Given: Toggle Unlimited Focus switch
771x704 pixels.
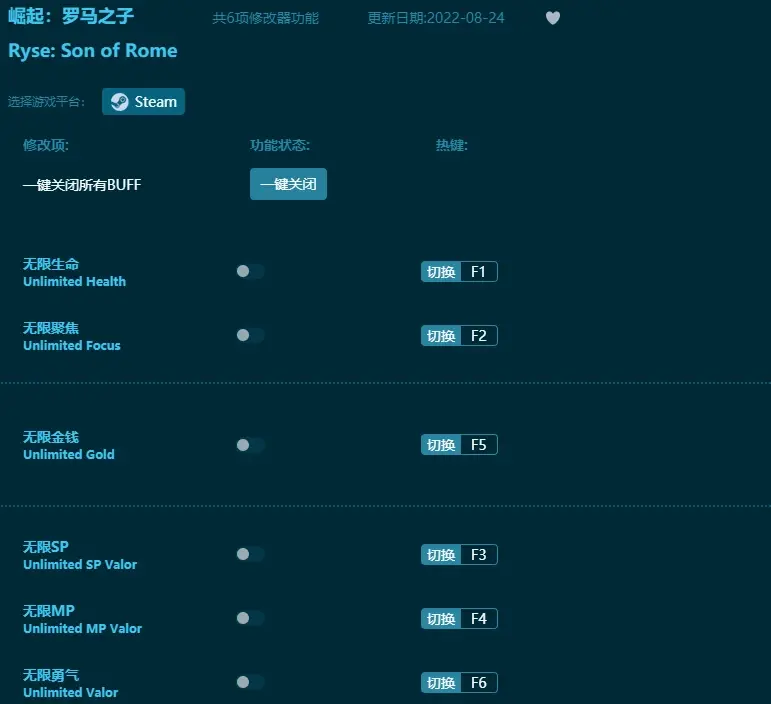Looking at the screenshot, I should click(250, 335).
